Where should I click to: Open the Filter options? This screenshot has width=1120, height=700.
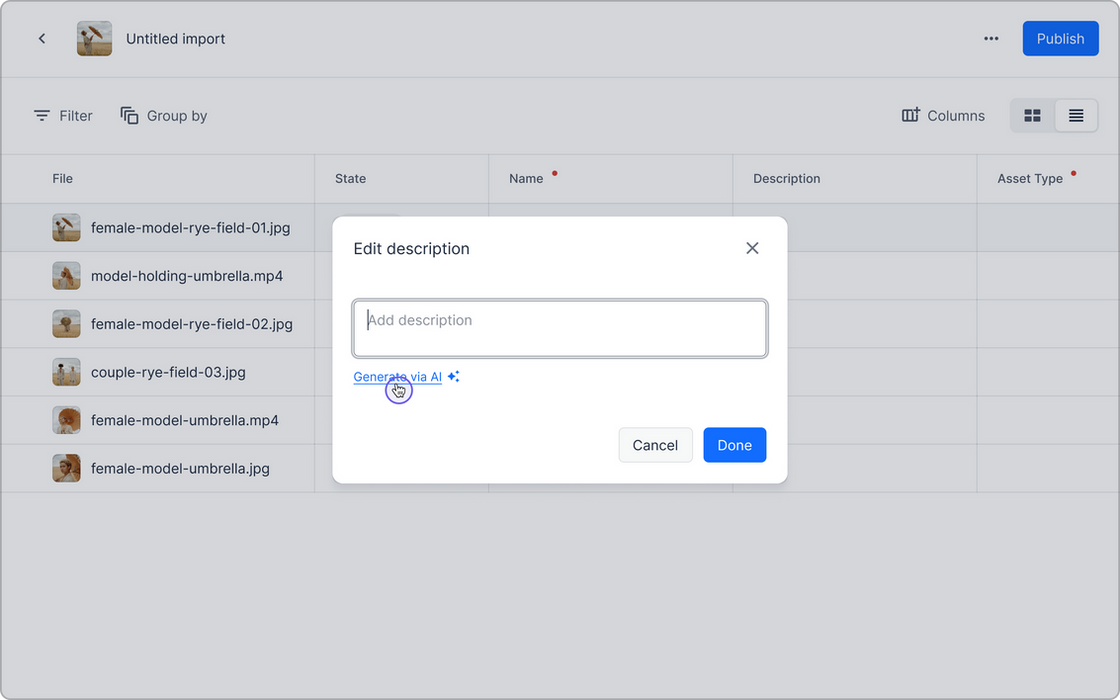[63, 116]
